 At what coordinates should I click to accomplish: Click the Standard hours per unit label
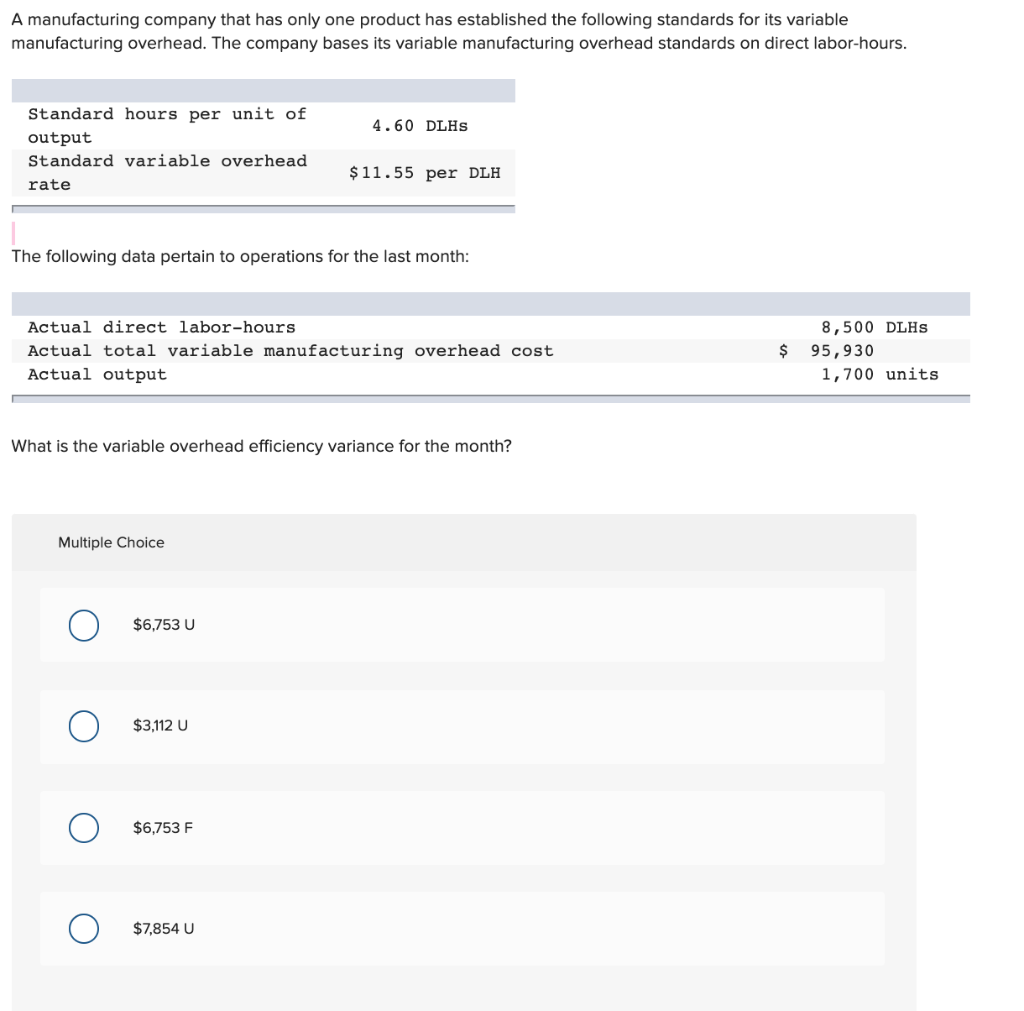167,126
